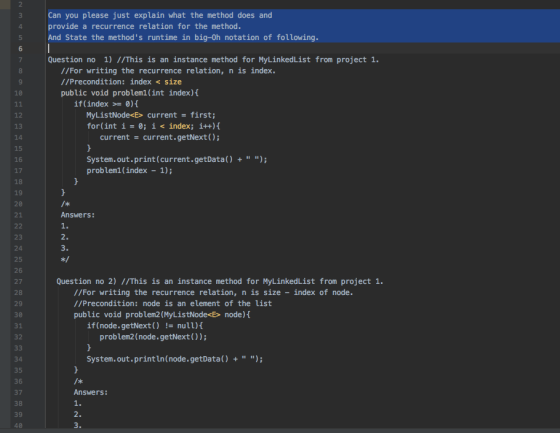Click the highlighted line 'Can you please just explain what the method does and'
Screen dimensions: 560x433
[160, 15]
